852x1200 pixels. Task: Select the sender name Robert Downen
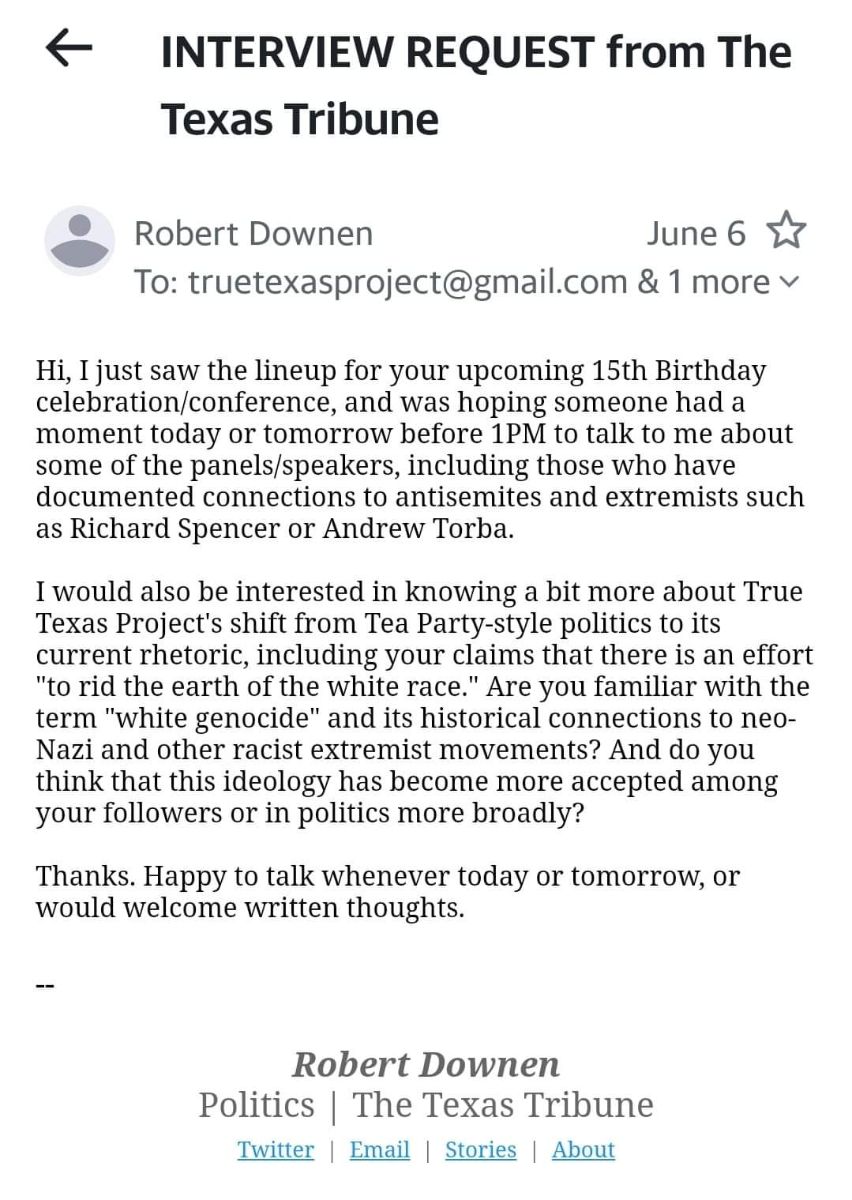[254, 233]
